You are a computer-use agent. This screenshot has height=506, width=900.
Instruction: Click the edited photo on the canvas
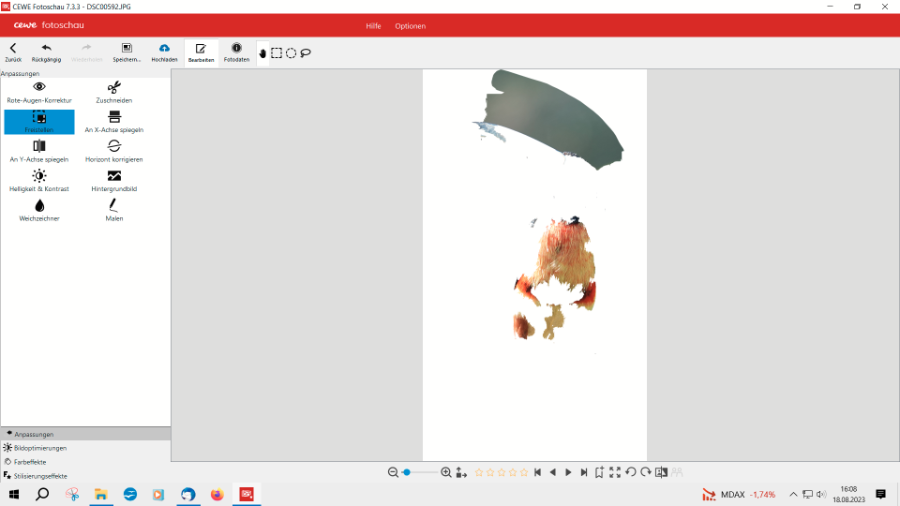535,265
